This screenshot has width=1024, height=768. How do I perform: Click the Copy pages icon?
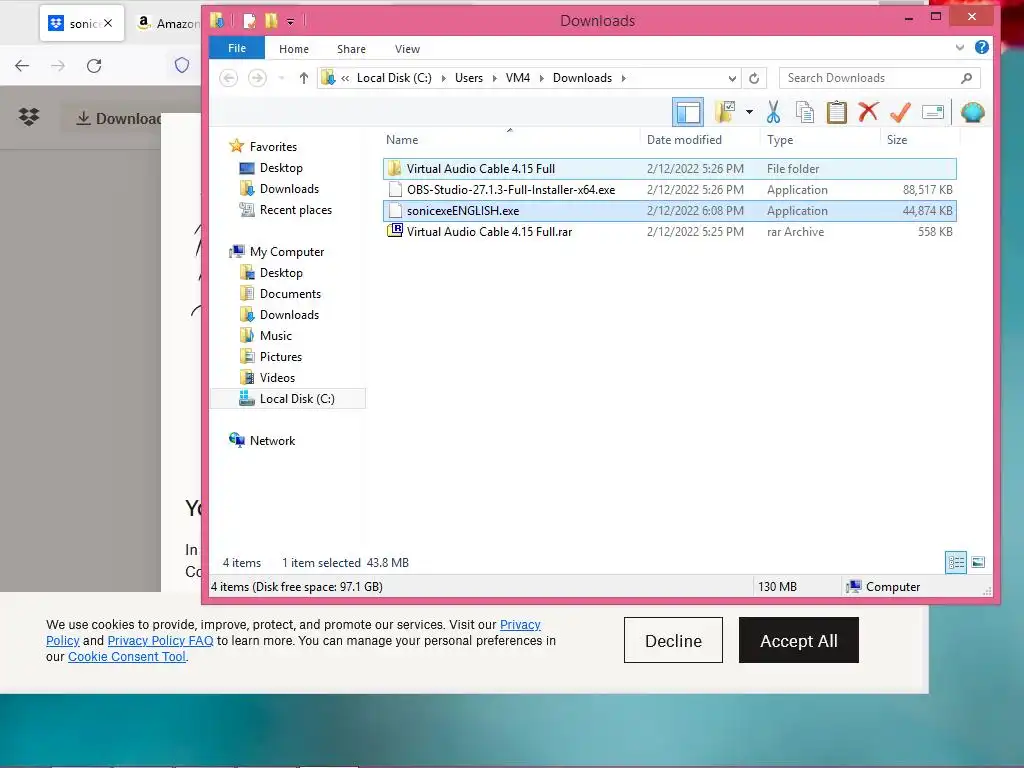pos(805,112)
